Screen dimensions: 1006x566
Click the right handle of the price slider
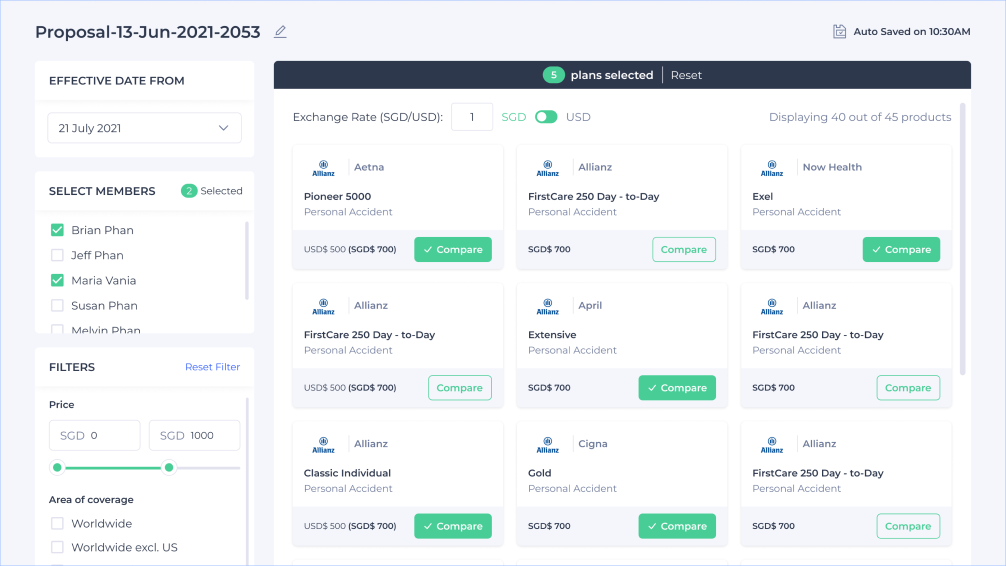coord(169,467)
